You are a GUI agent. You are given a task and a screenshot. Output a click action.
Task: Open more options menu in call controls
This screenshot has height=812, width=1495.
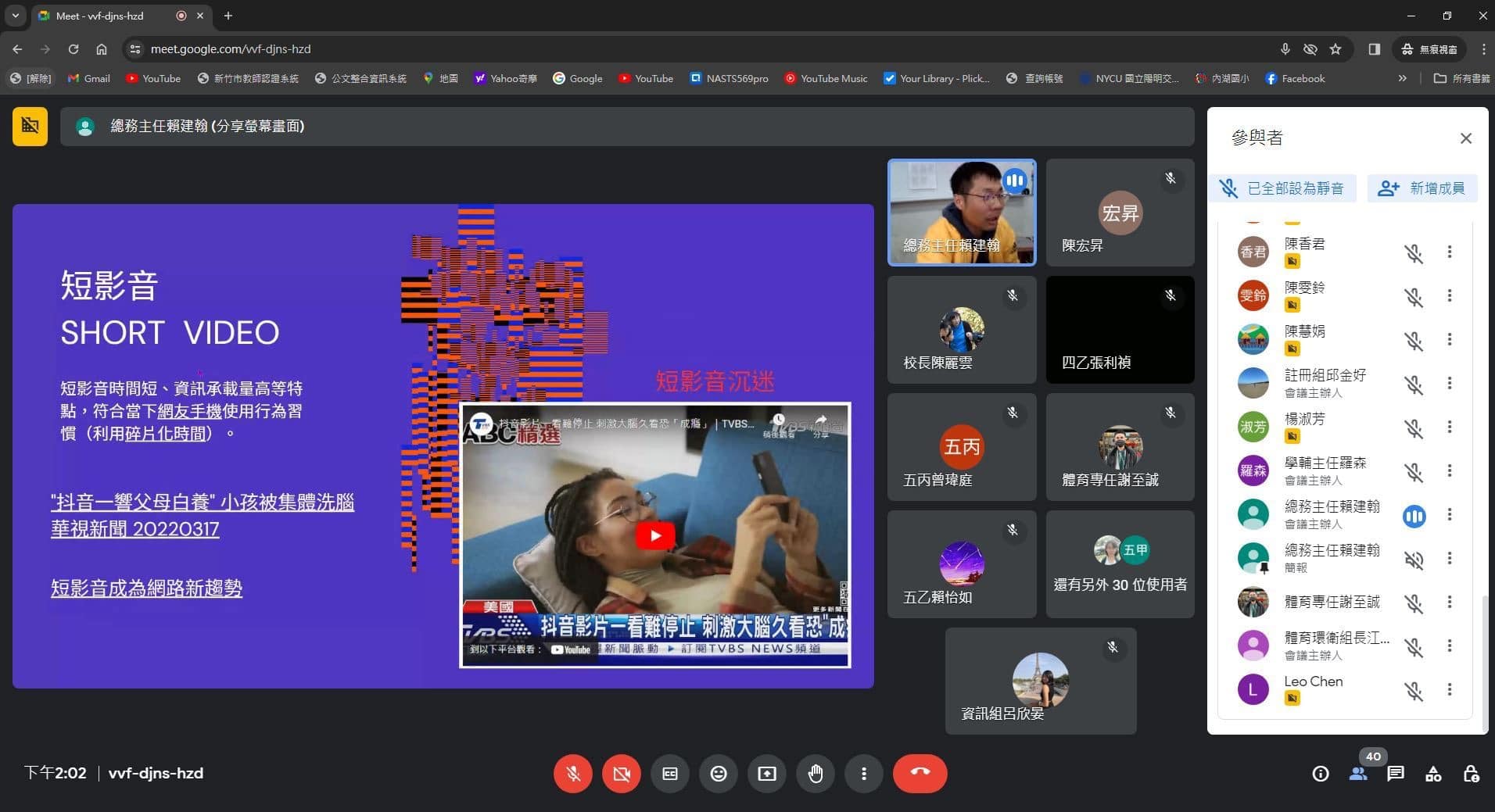click(863, 774)
